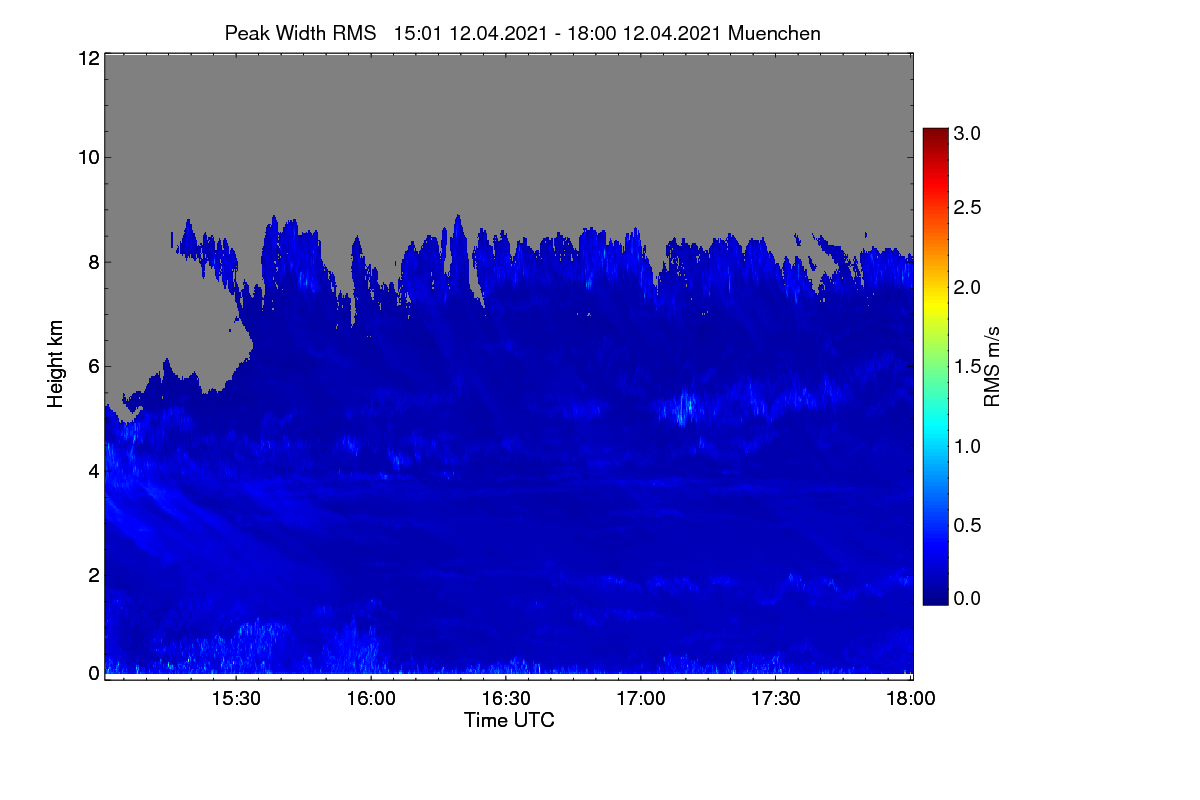
Task: Click the plot title "Peak Width RMS"
Action: tap(300, 33)
